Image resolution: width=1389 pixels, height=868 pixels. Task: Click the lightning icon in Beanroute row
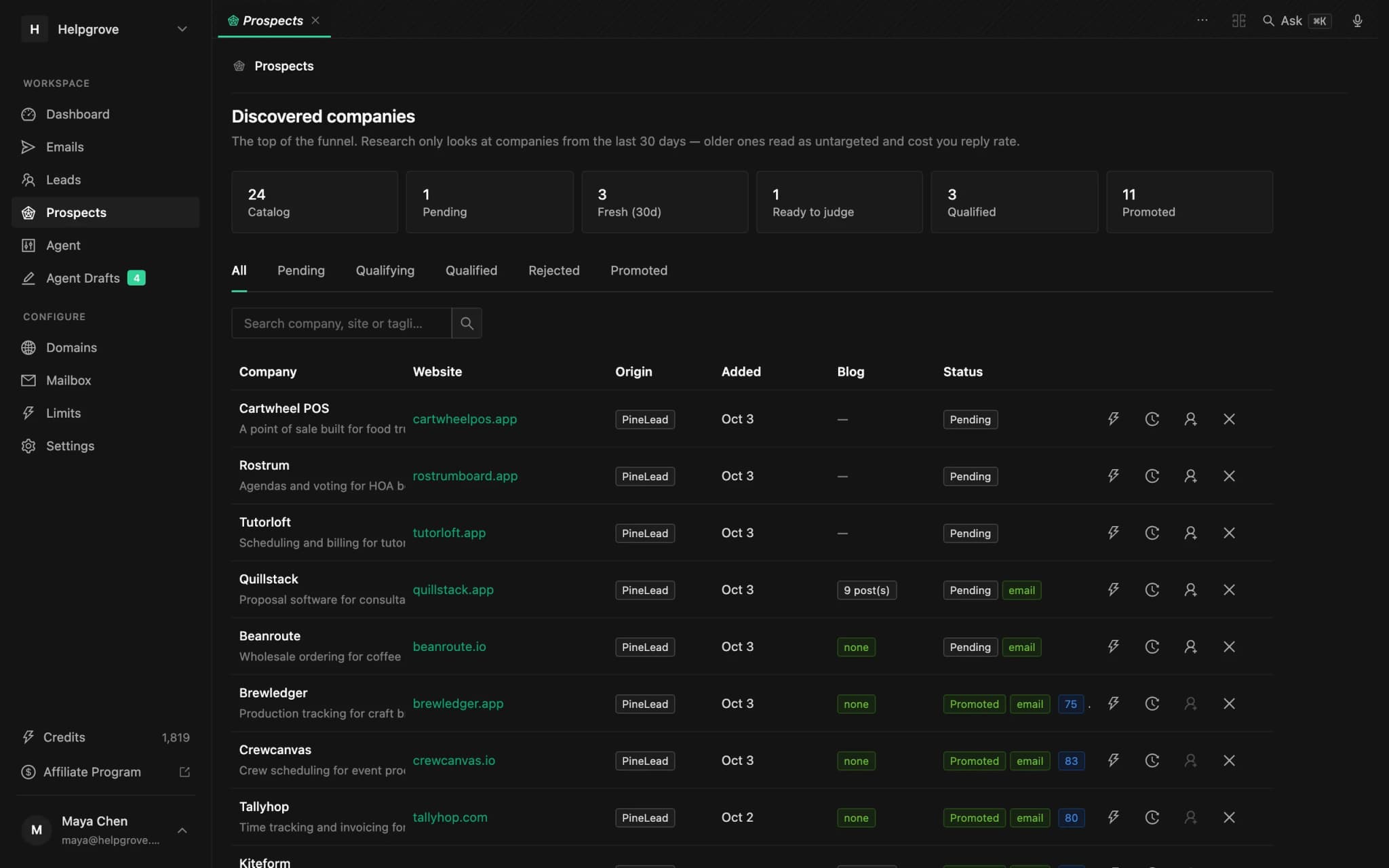tap(1113, 647)
